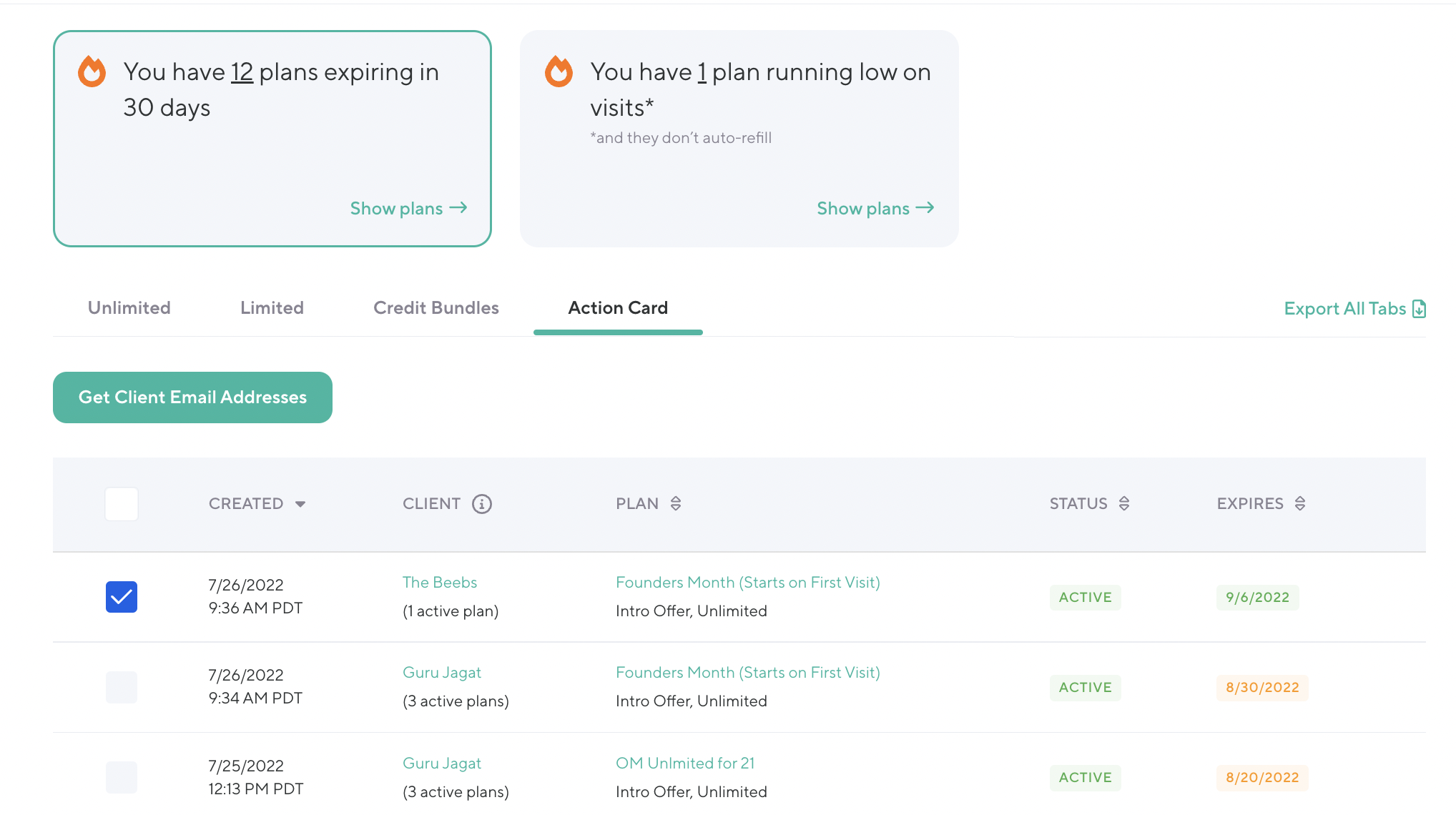The width and height of the screenshot is (1456, 815).
Task: Click arrow beside Show plans on low-visits card
Action: [x=925, y=208]
